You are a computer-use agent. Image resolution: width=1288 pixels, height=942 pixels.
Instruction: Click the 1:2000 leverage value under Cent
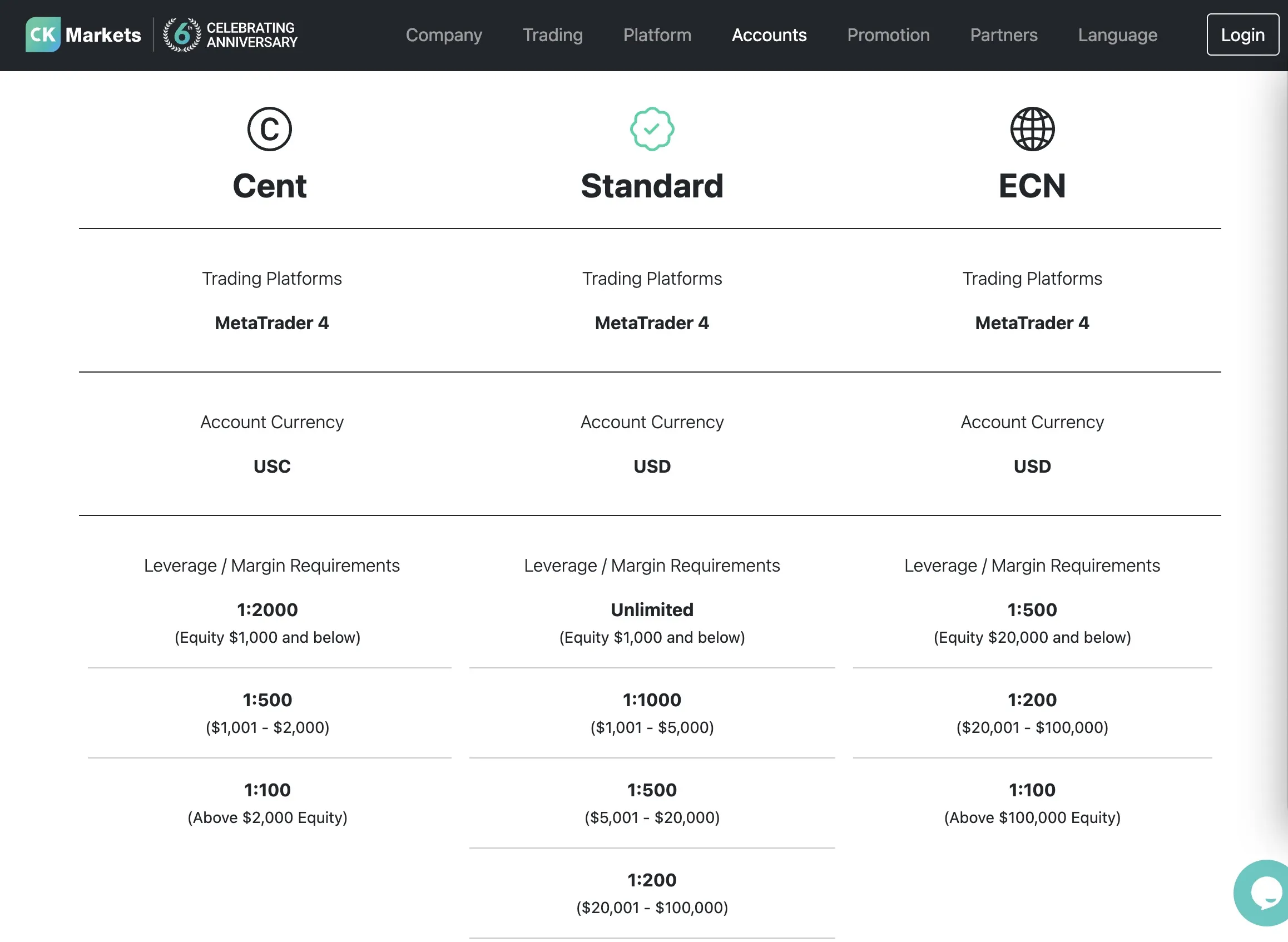(267, 609)
